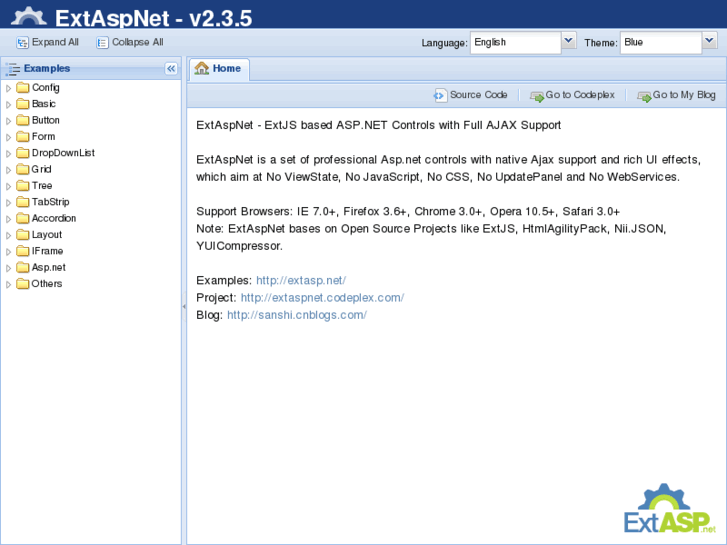The image size is (727, 545).
Task: Expand the Grid node triangle
Action: tap(8, 170)
